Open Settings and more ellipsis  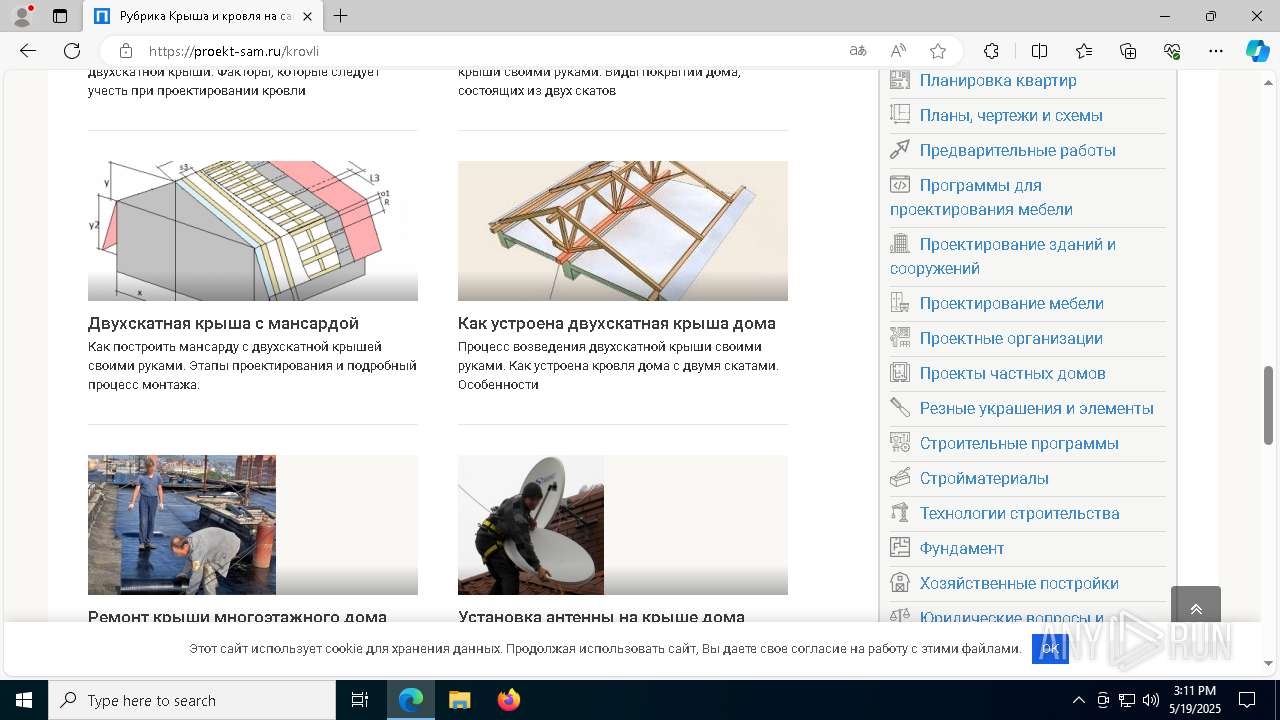(1216, 51)
